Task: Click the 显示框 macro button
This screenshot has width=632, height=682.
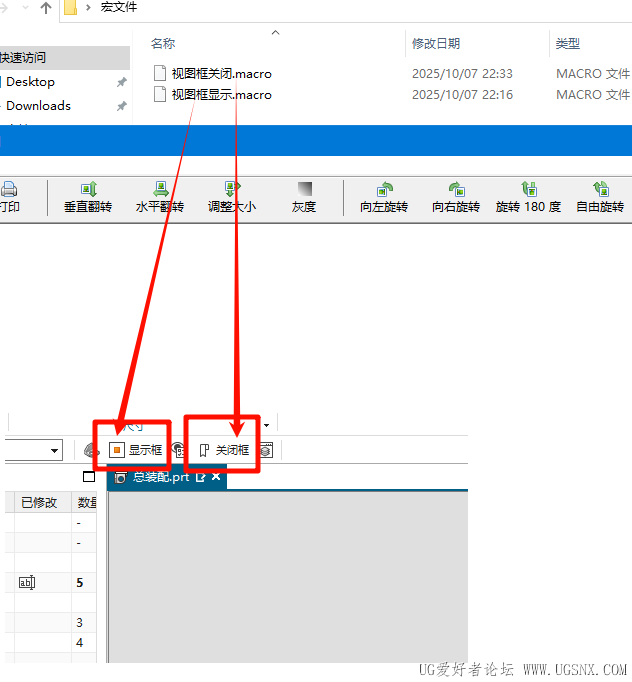Action: click(x=136, y=450)
